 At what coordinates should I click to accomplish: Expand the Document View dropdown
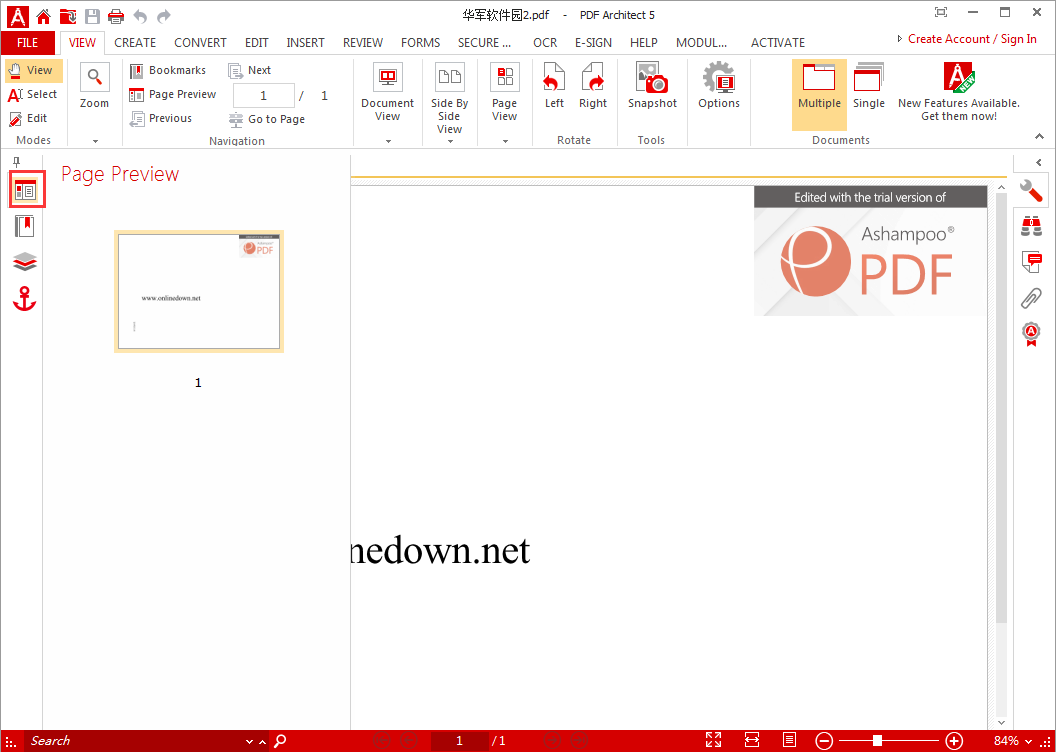tap(388, 141)
